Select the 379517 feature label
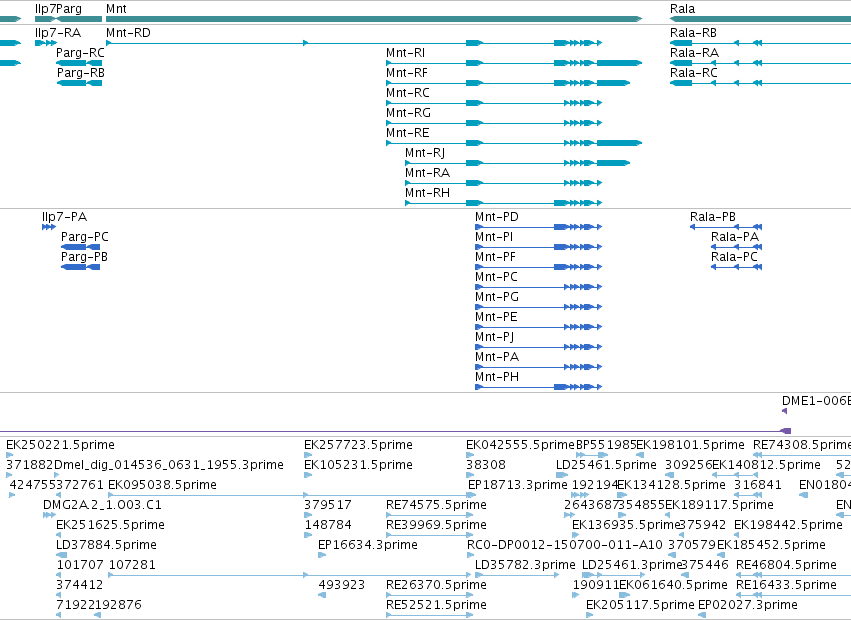This screenshot has height=620, width=851. [x=328, y=505]
